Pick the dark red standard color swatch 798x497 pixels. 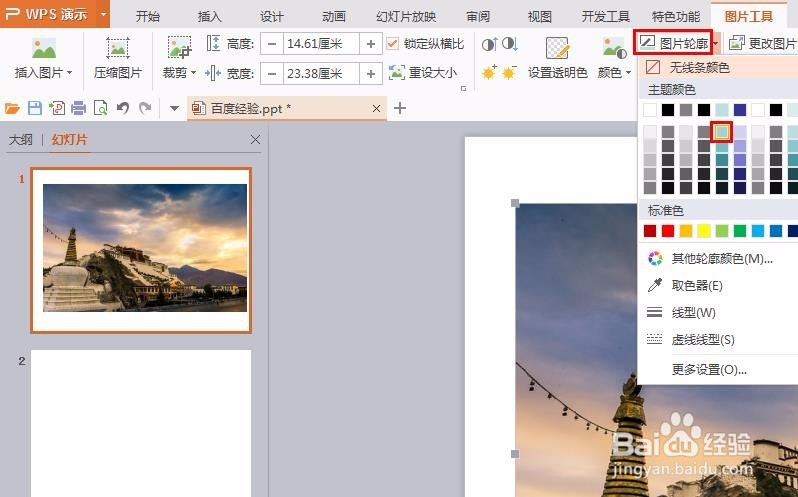pos(650,231)
